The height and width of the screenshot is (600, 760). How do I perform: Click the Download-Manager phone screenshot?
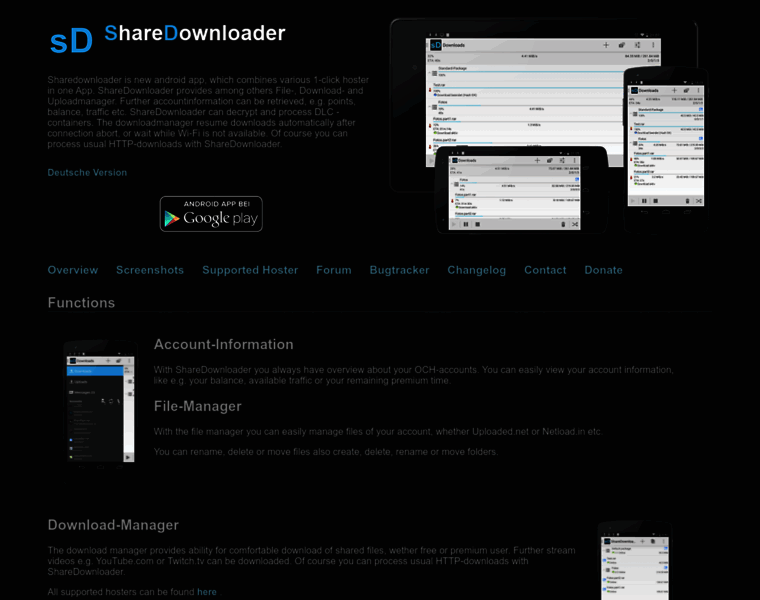pyautogui.click(x=635, y=561)
